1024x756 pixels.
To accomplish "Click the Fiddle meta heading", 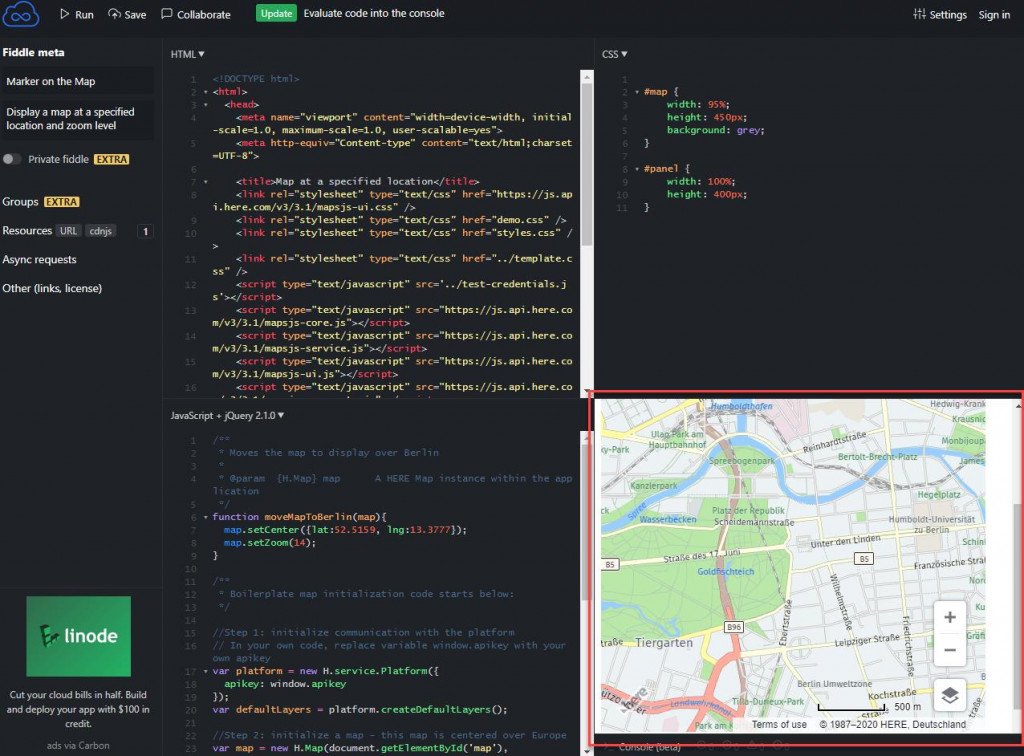I will pos(33,52).
